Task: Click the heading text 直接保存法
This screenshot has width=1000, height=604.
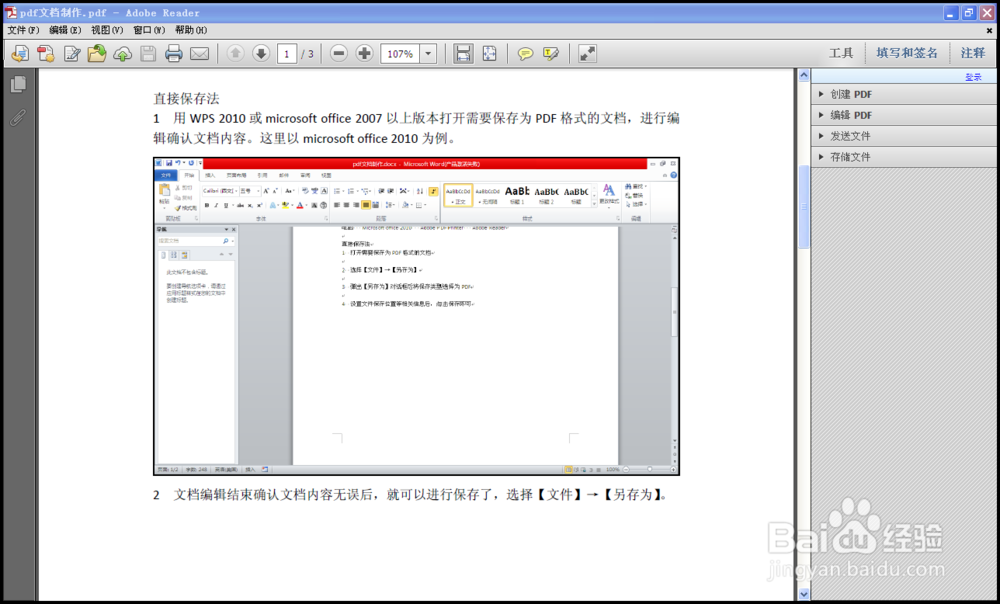Action: pos(186,98)
